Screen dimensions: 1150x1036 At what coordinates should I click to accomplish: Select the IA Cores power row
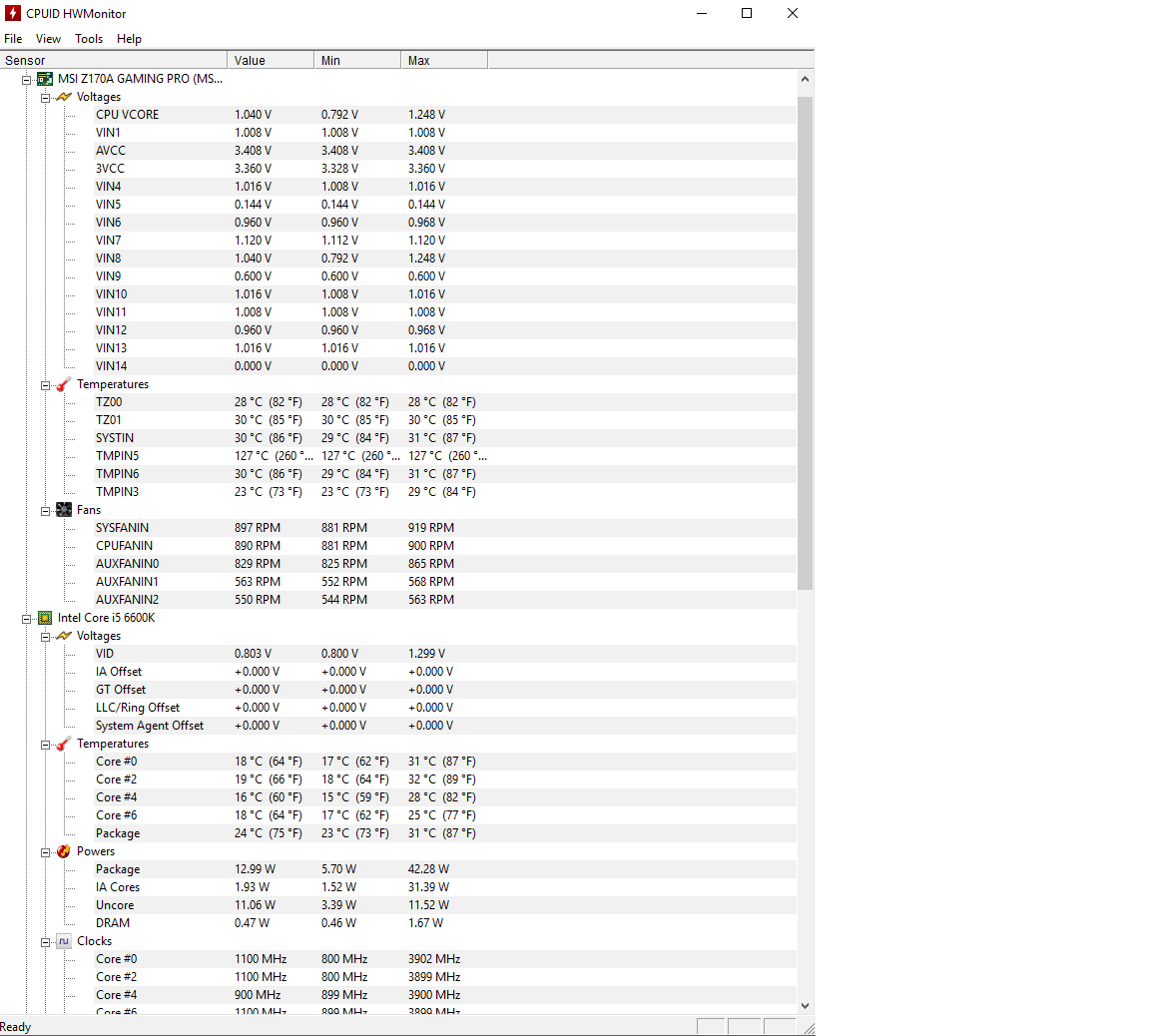point(445,886)
